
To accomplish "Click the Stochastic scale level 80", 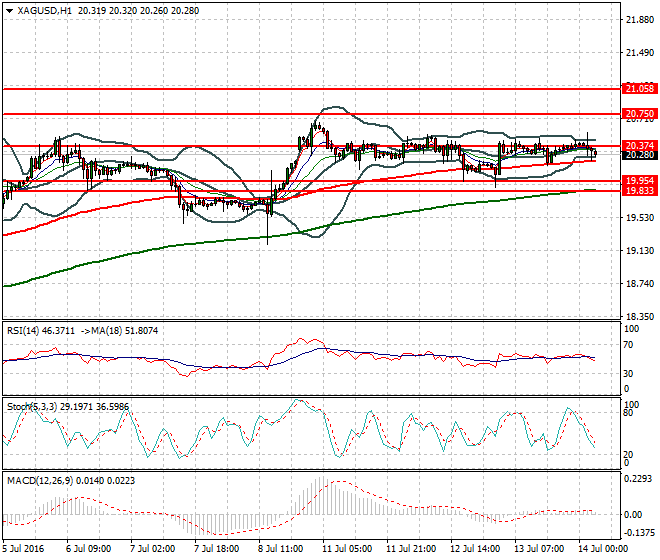I will click(628, 413).
